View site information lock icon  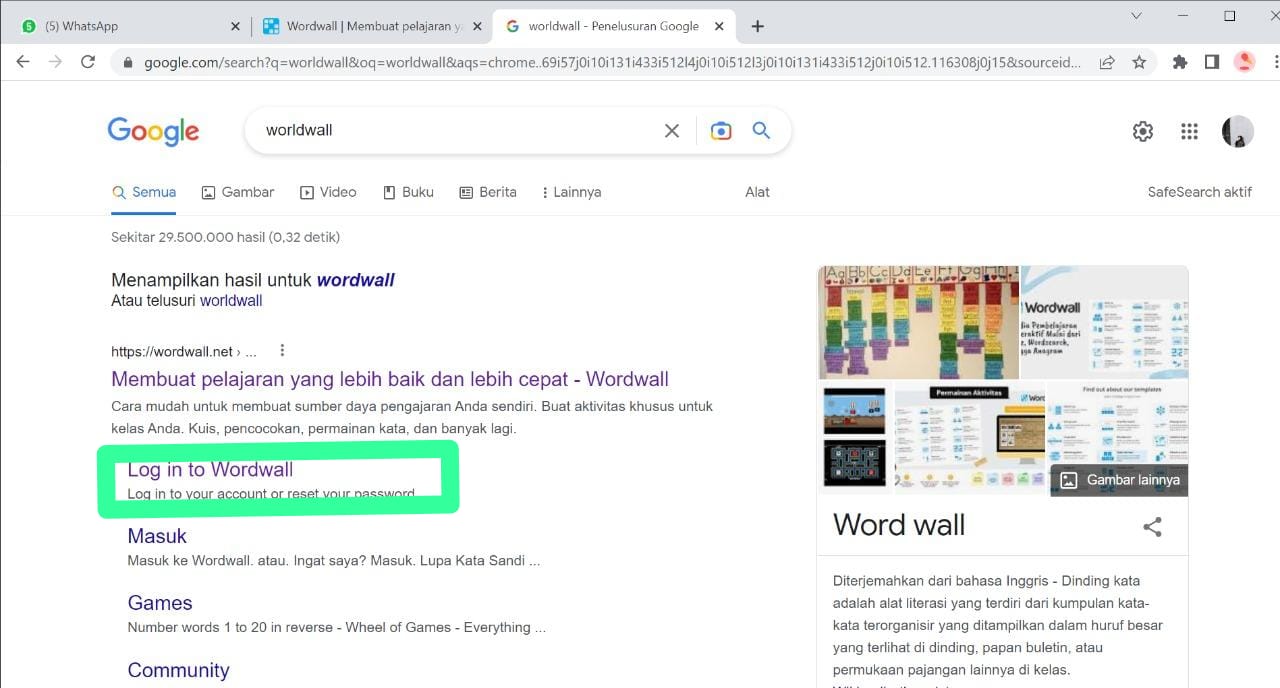[128, 62]
